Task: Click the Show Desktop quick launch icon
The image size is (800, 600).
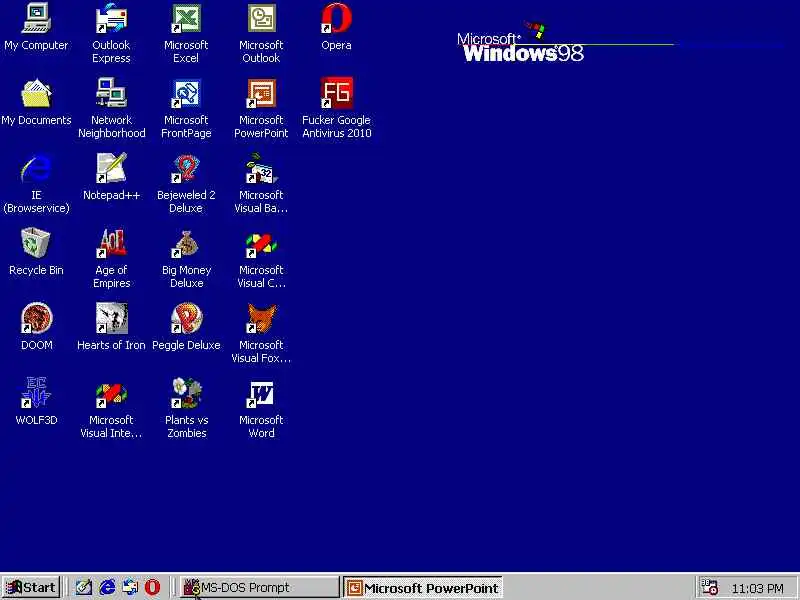Action: point(84,587)
